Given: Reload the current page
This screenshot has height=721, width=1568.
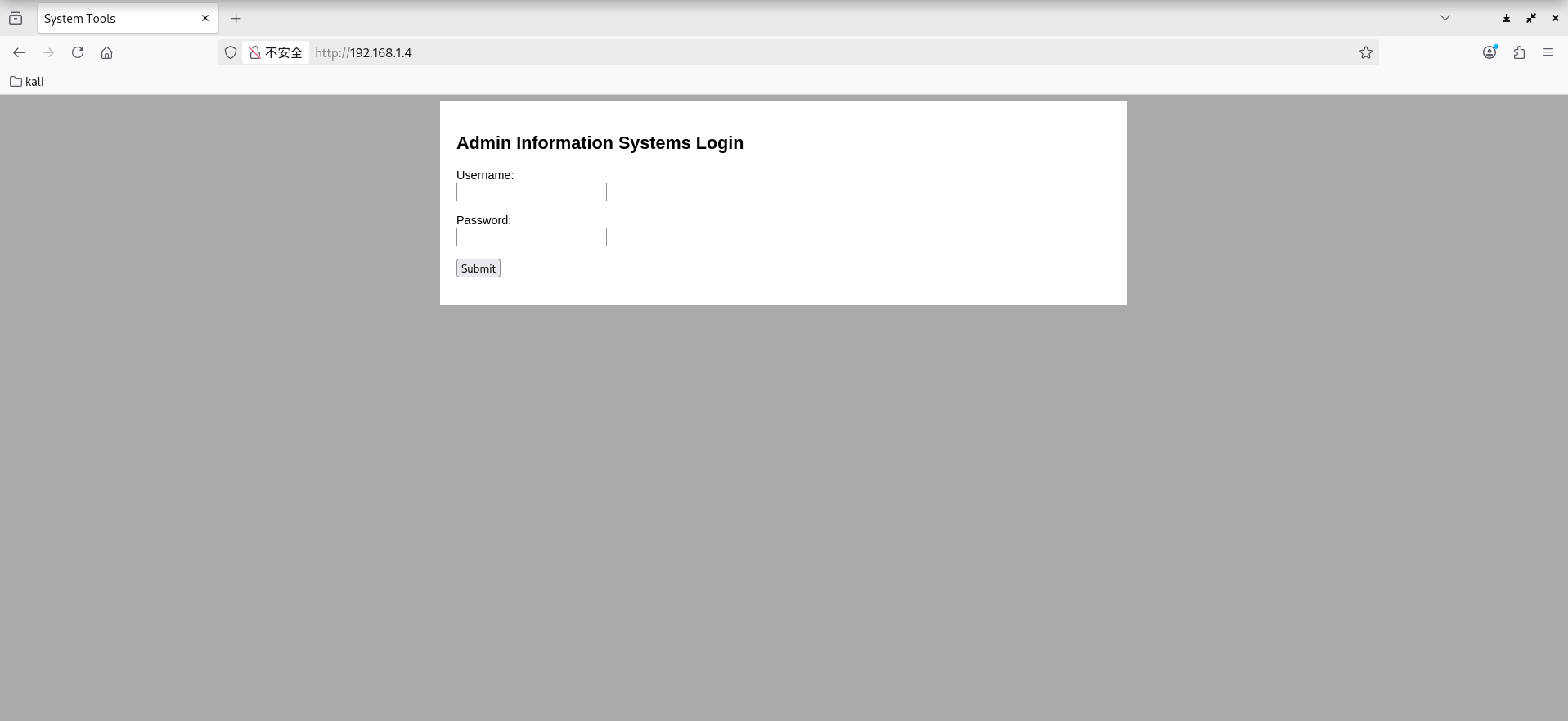Looking at the screenshot, I should click(78, 52).
